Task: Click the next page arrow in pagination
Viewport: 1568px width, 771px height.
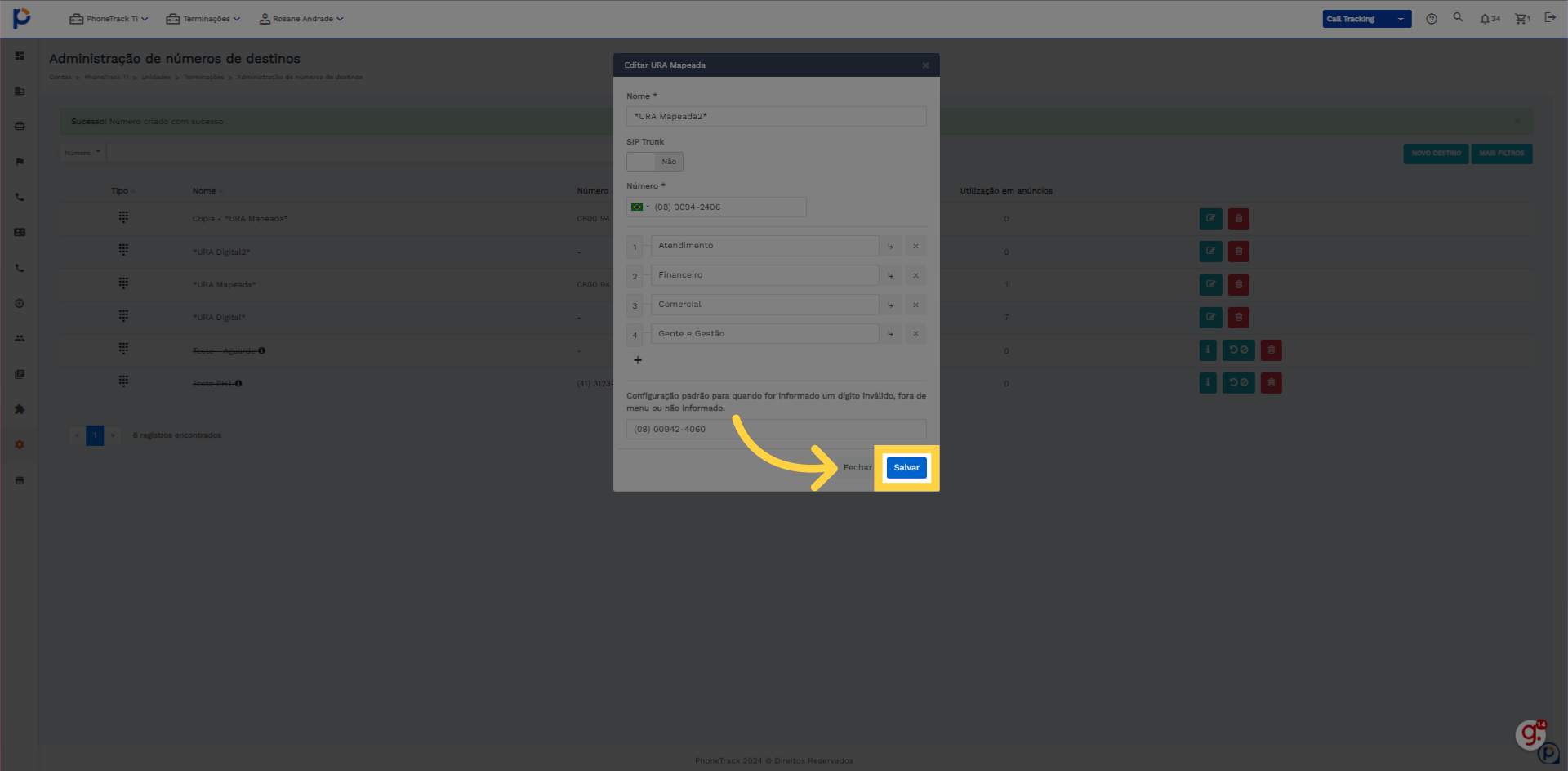Action: (x=113, y=435)
